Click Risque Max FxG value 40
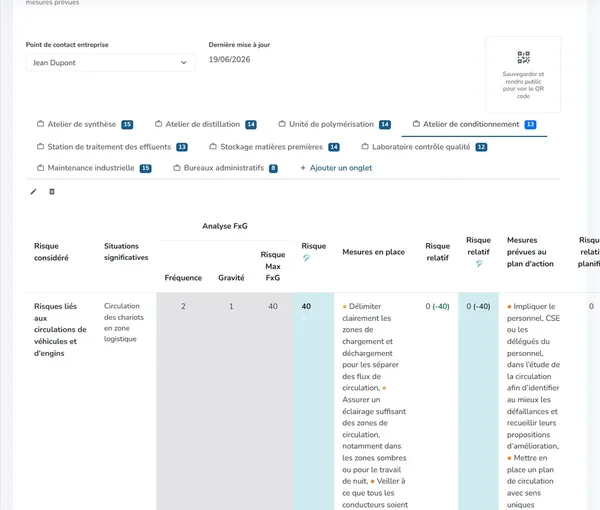Image resolution: width=600 pixels, height=510 pixels. [x=273, y=306]
